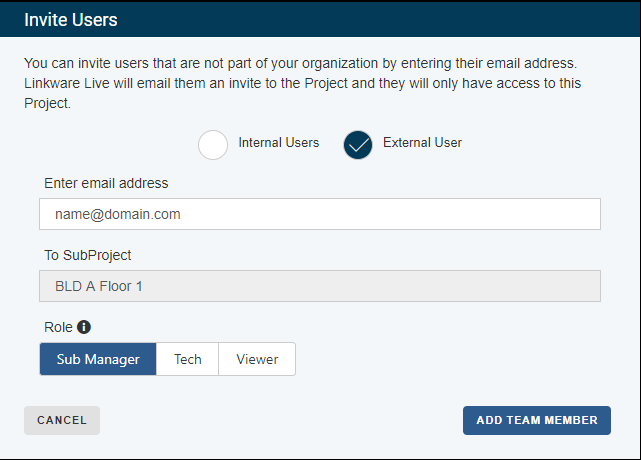
Task: Click 'Linkware Live' in the description text
Action: (x=67, y=83)
